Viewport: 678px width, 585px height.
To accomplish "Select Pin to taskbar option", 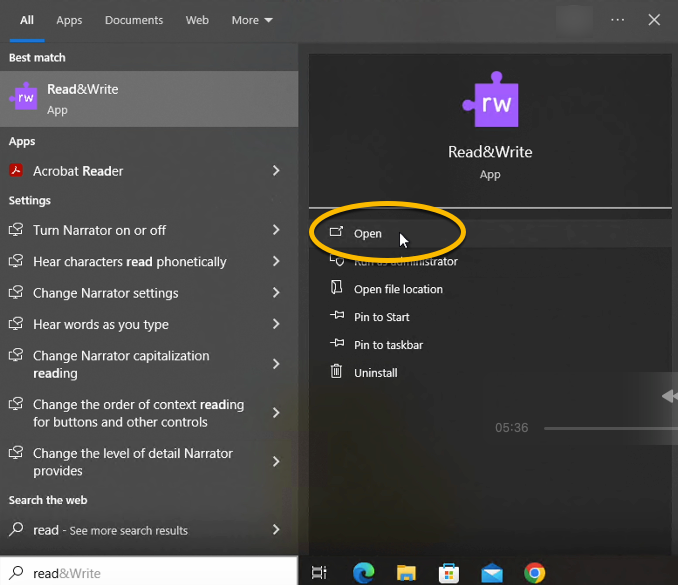I will (388, 345).
